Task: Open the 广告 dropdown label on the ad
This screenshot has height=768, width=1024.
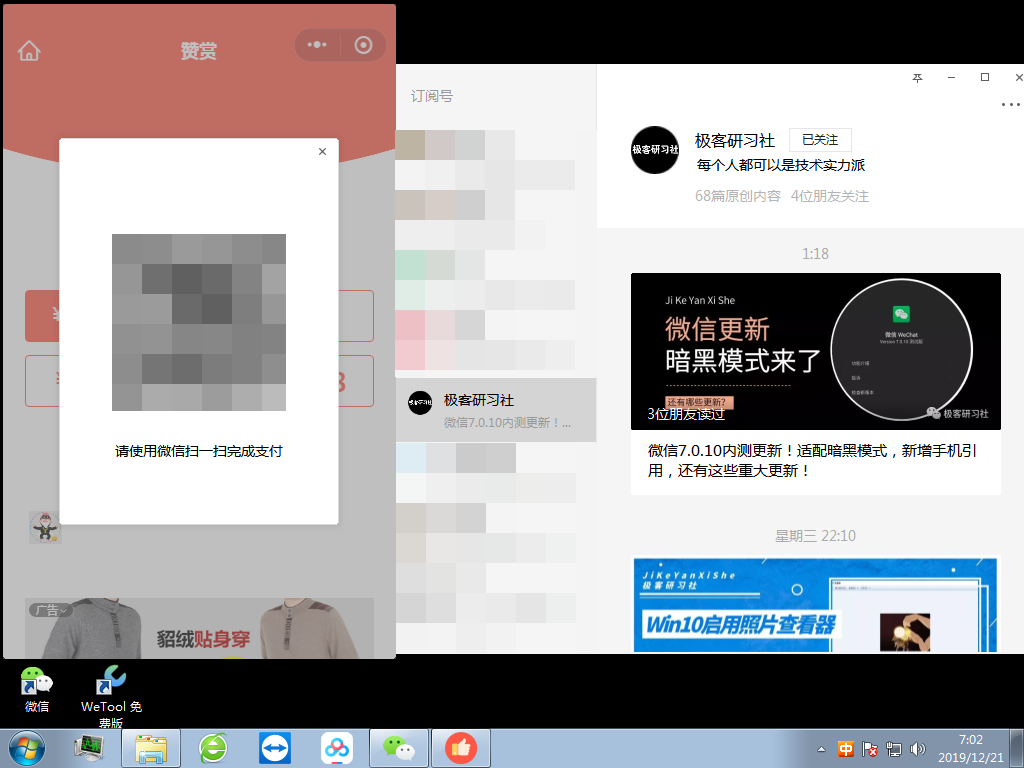Action: click(x=50, y=610)
